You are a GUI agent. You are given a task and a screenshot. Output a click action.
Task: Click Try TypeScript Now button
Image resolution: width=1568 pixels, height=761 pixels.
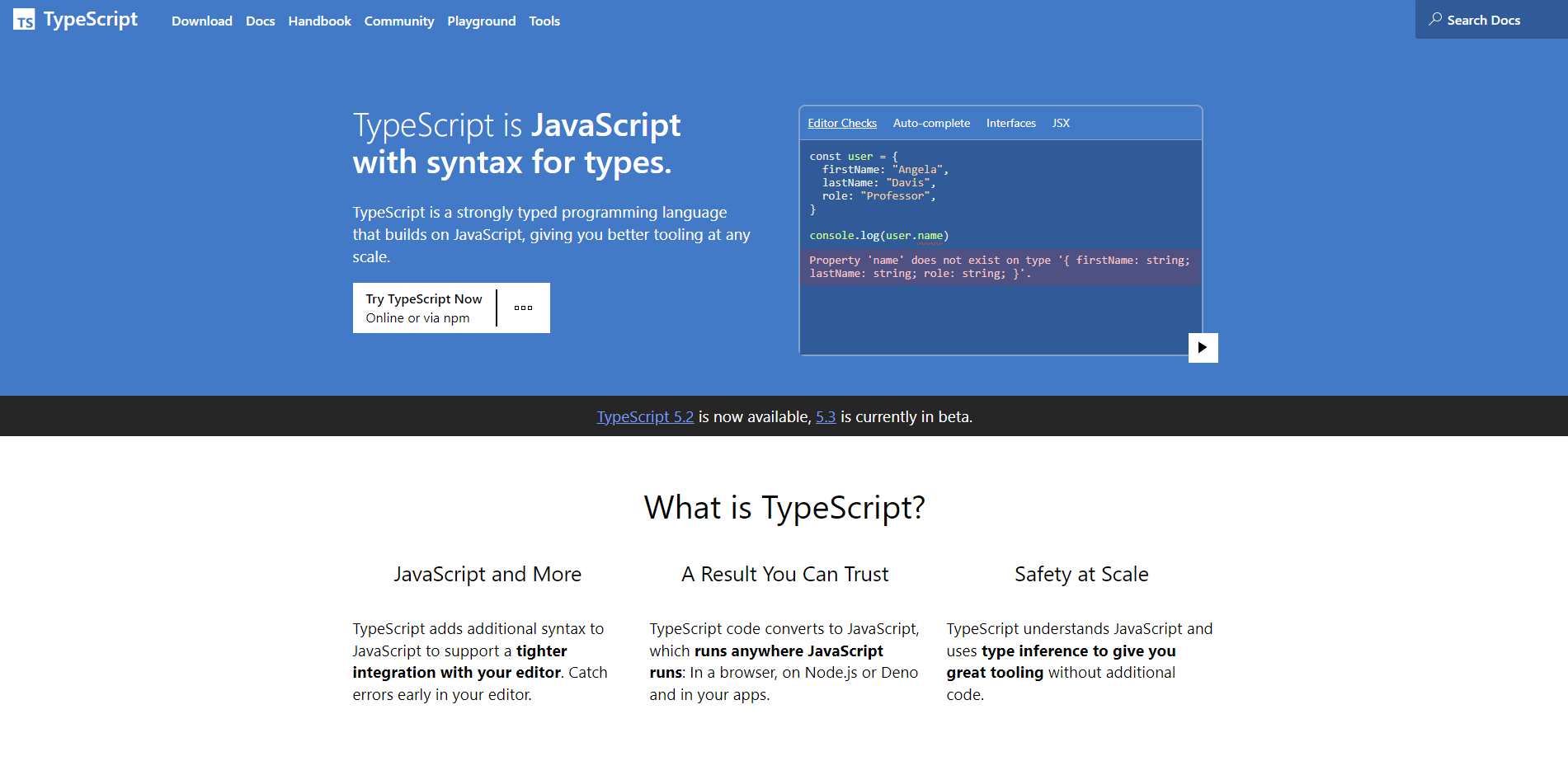click(x=424, y=308)
